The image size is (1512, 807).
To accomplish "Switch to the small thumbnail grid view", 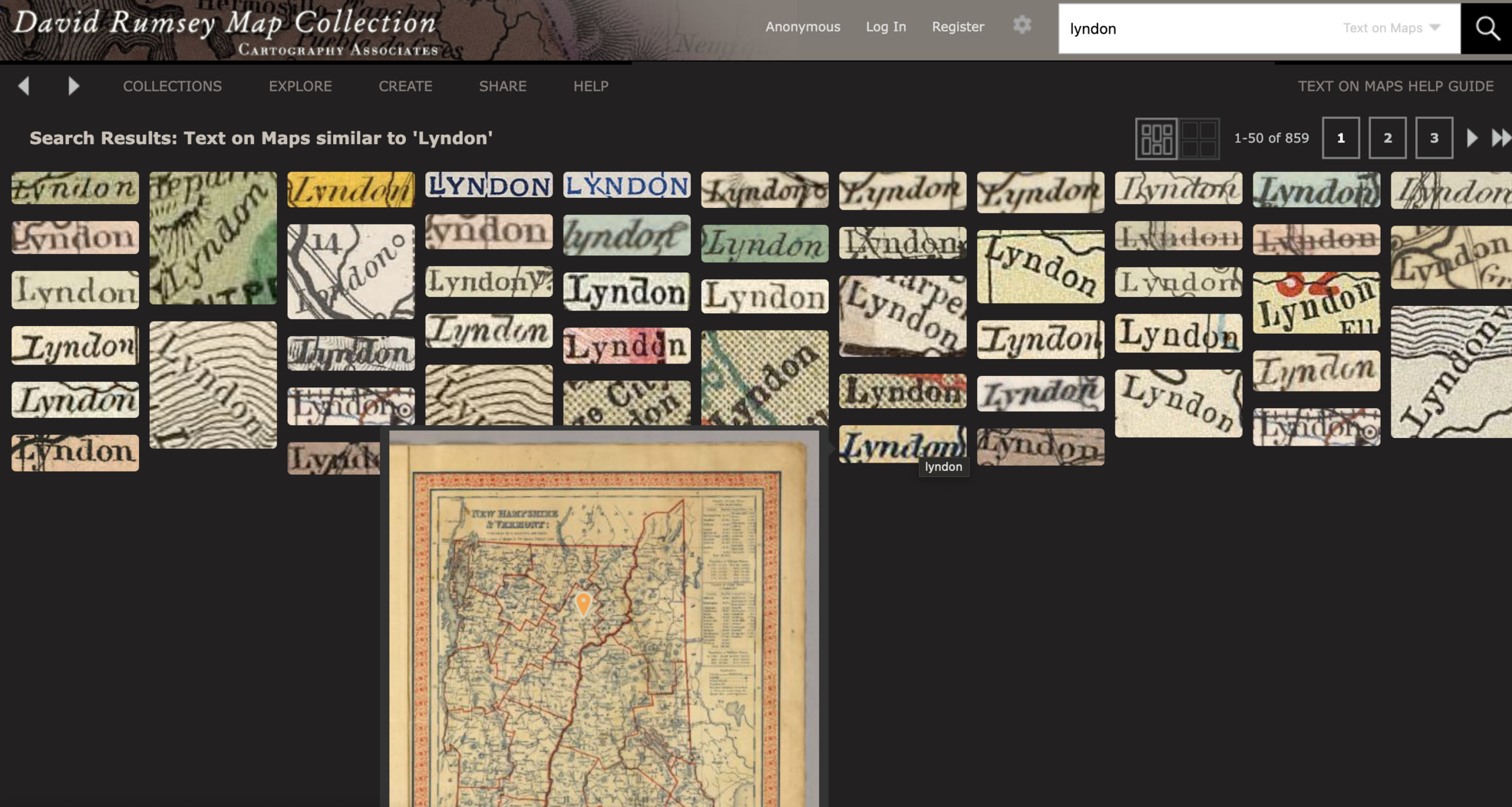I will tap(1156, 138).
